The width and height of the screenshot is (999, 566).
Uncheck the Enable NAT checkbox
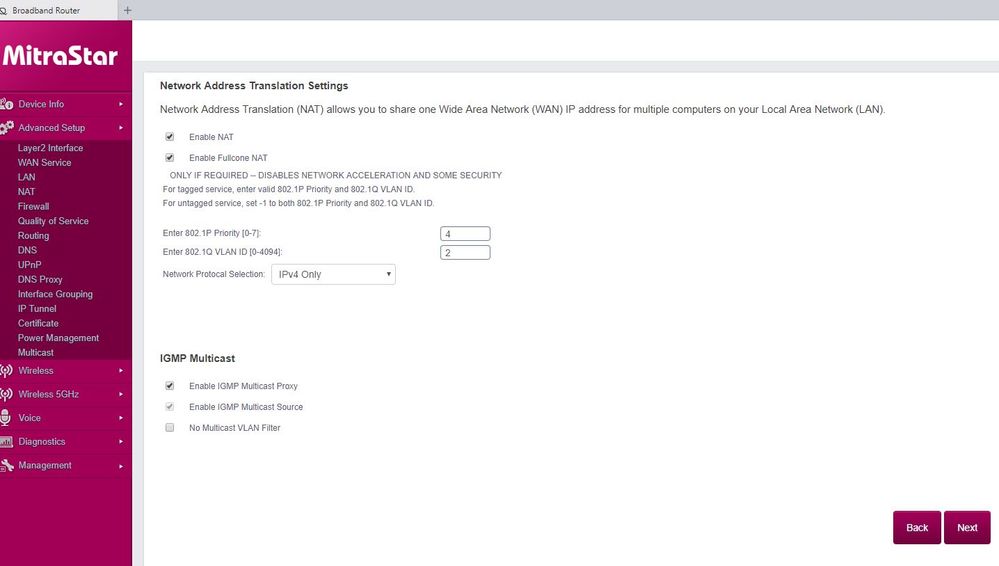170,137
